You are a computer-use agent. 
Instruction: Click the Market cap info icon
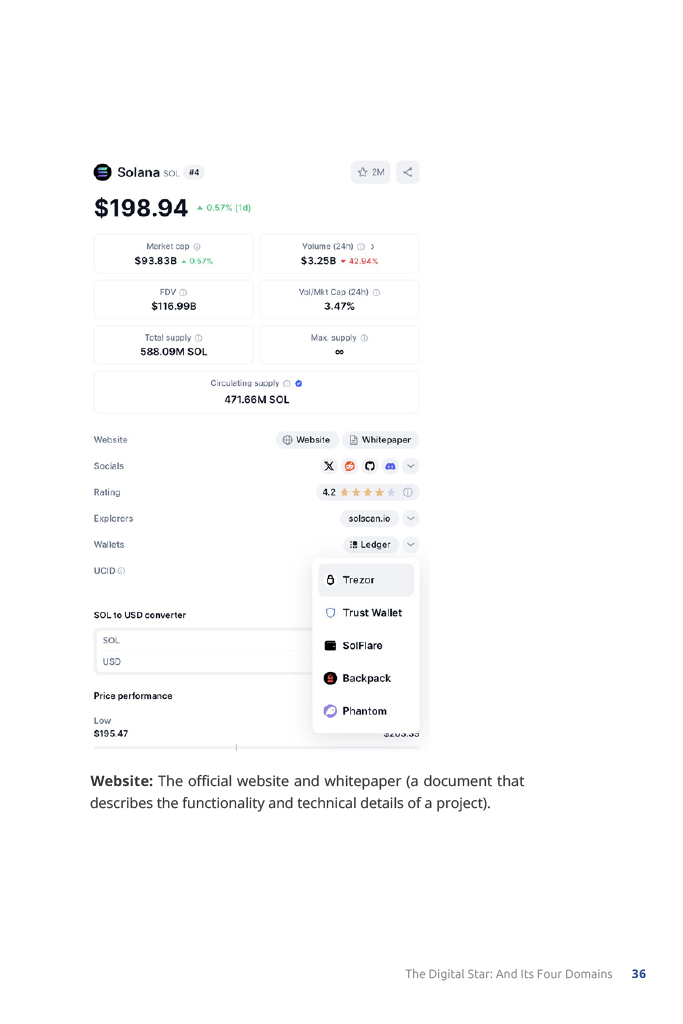[197, 246]
